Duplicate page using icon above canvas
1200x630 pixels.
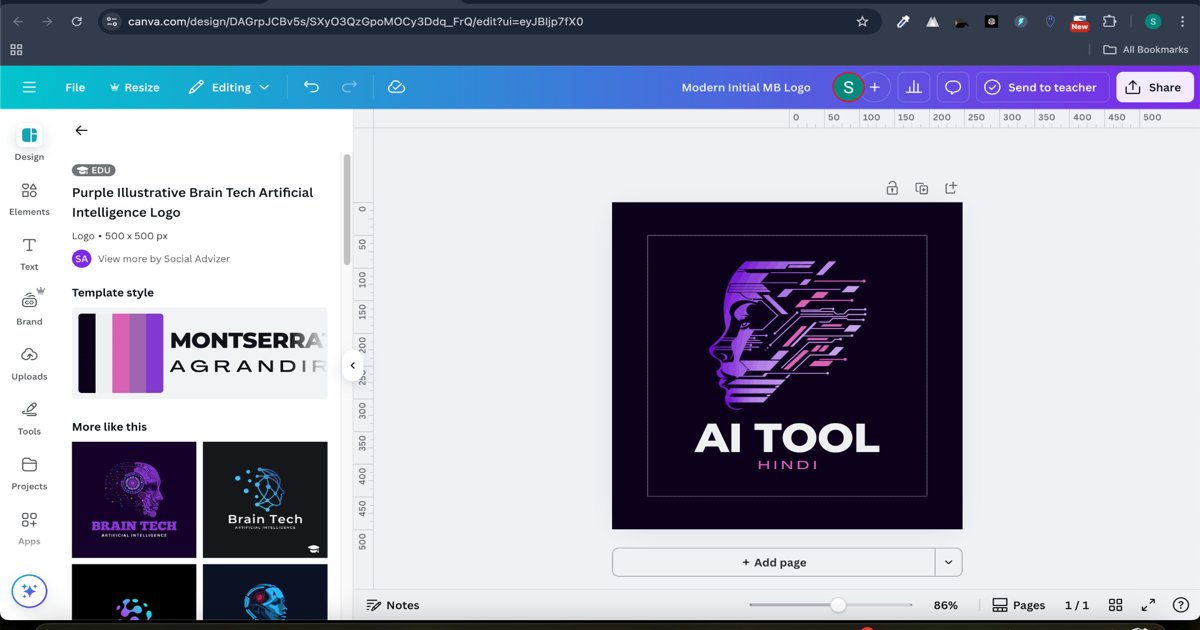coord(922,188)
